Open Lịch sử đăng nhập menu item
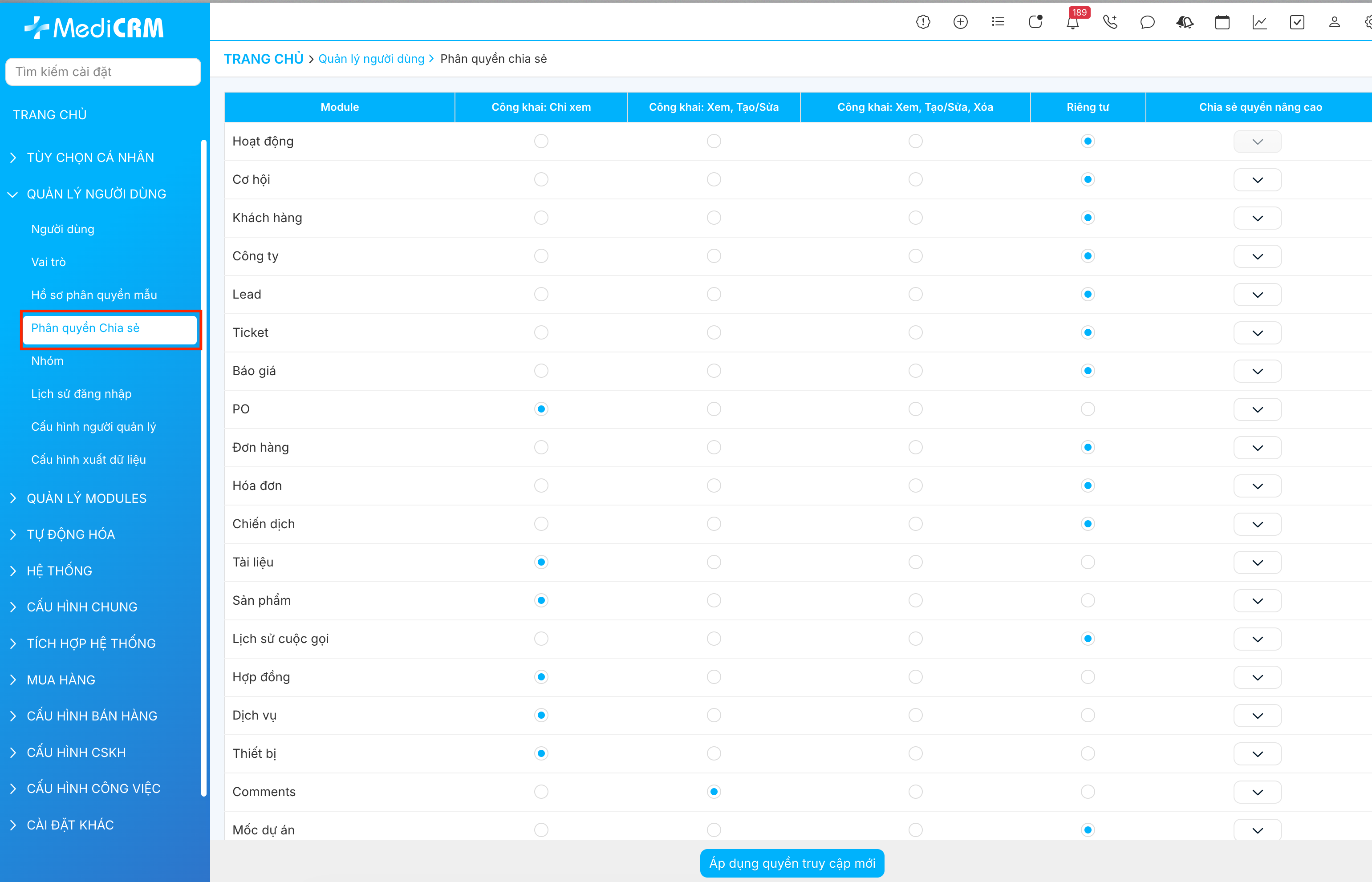 pyautogui.click(x=81, y=393)
